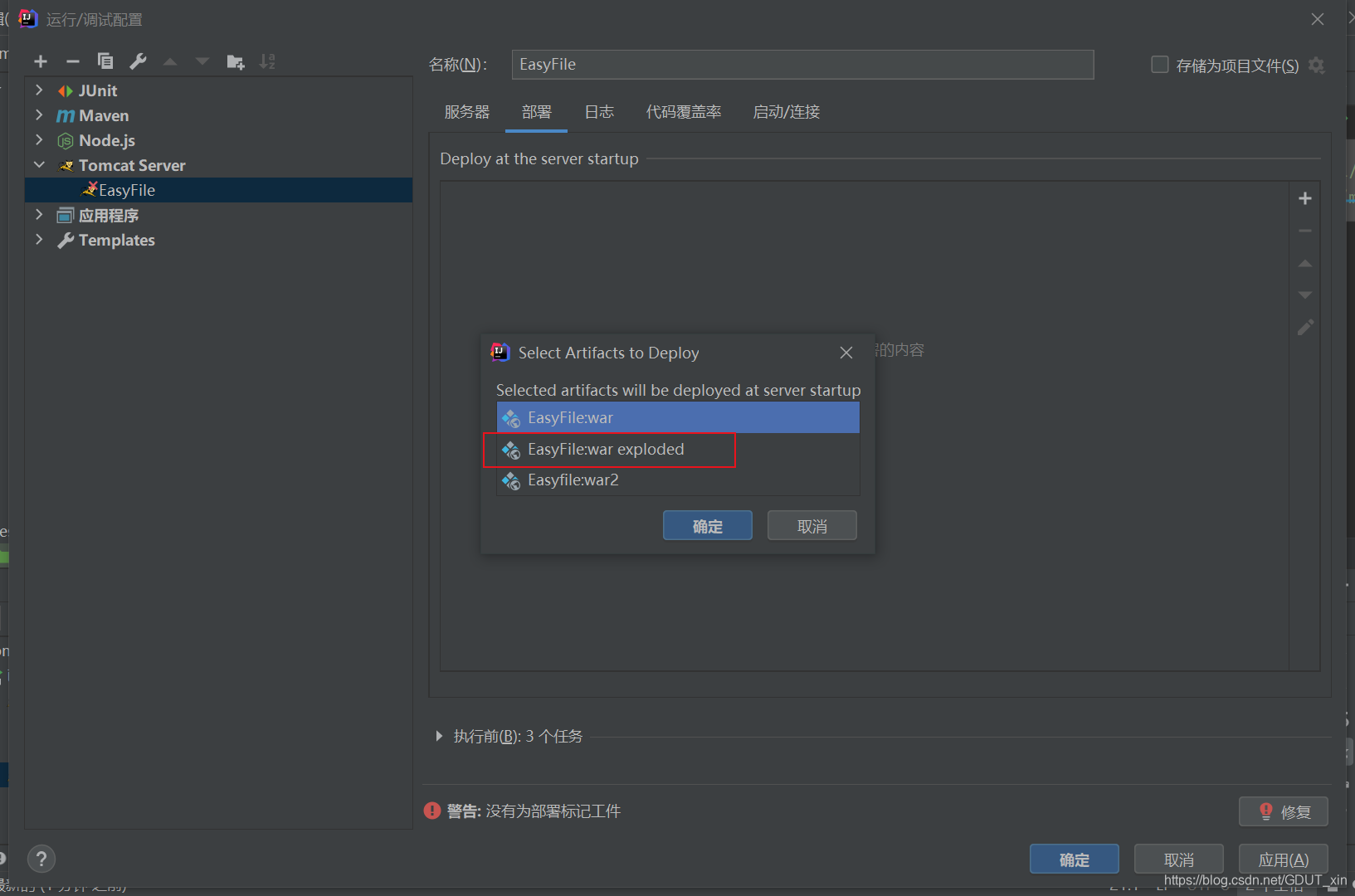Expand the 应用程序 tree node

coord(39,214)
